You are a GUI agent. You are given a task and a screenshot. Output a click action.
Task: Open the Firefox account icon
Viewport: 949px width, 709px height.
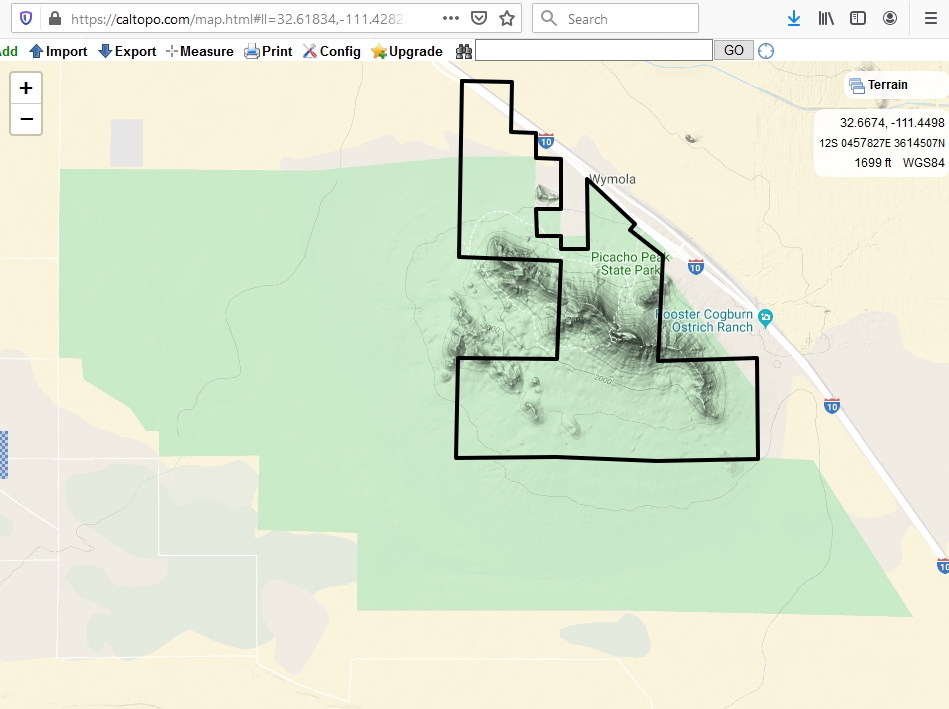click(890, 18)
